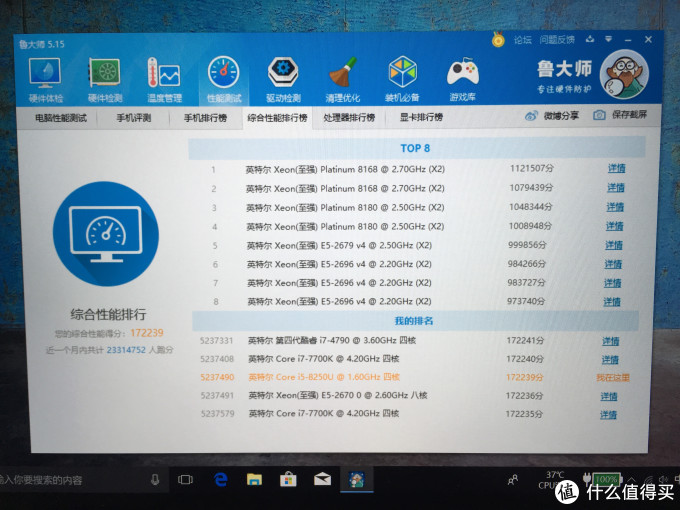Open 硬件体检 hardware checkup icon
Screen dimensions: 680x510
pos(45,80)
